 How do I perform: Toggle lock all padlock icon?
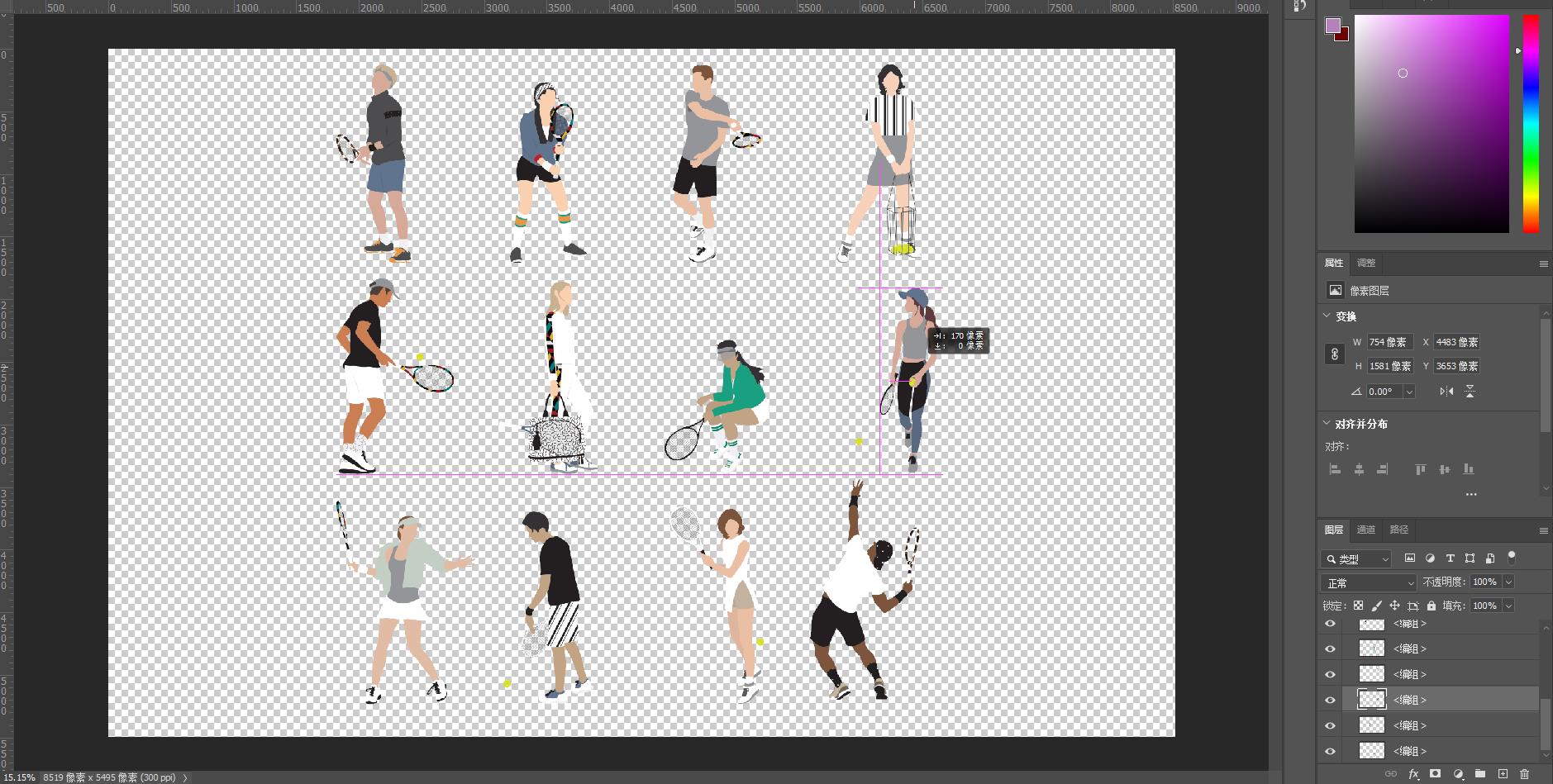click(1431, 606)
